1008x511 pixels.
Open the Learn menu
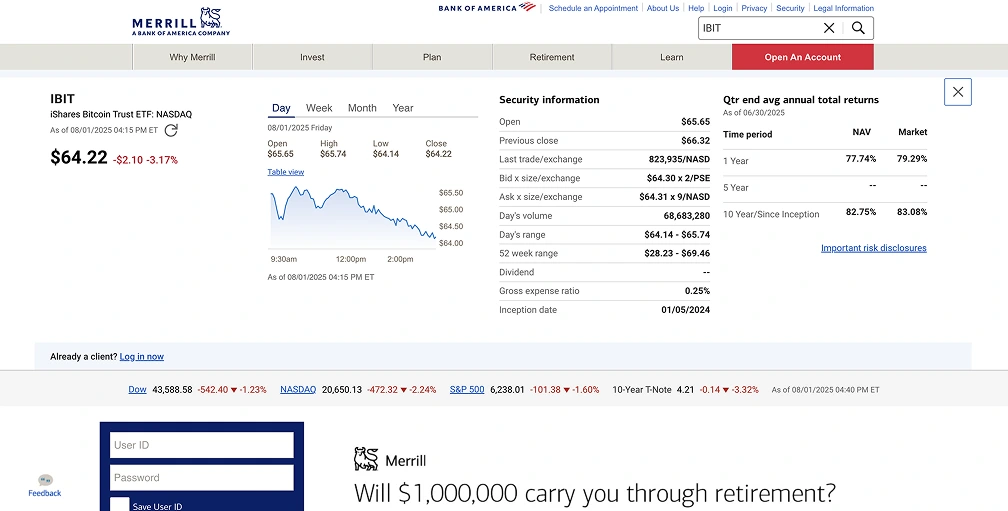[672, 57]
